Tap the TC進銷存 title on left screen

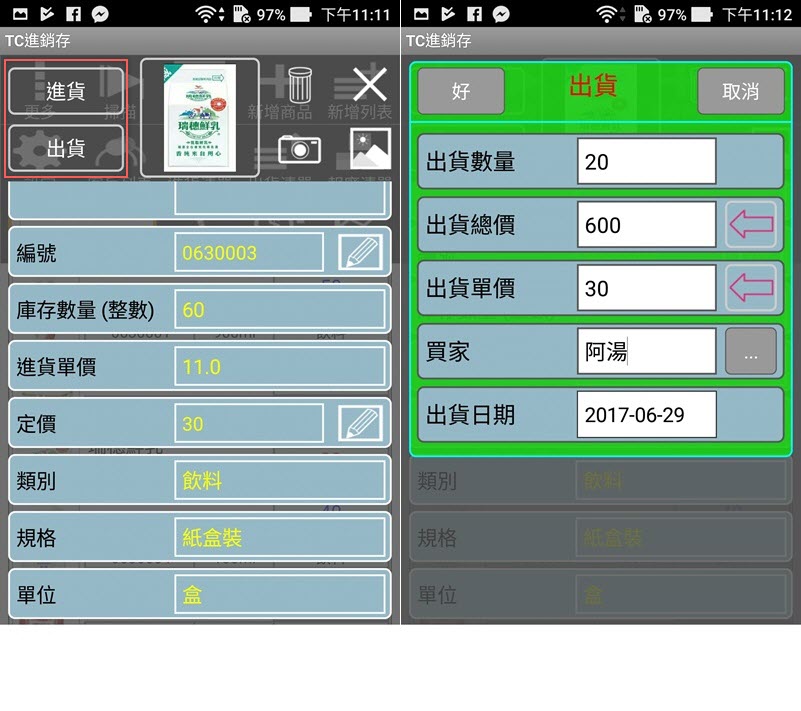tap(38, 41)
